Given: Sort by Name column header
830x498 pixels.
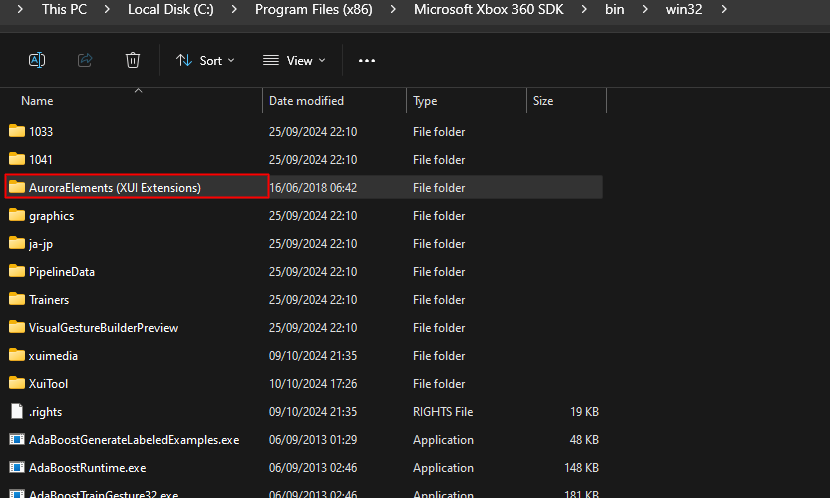Looking at the screenshot, I should [x=37, y=101].
